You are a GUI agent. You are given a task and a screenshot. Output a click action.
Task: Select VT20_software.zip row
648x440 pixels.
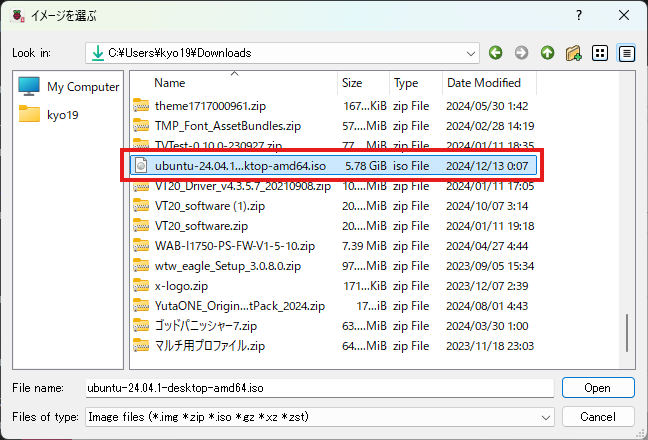coord(333,226)
